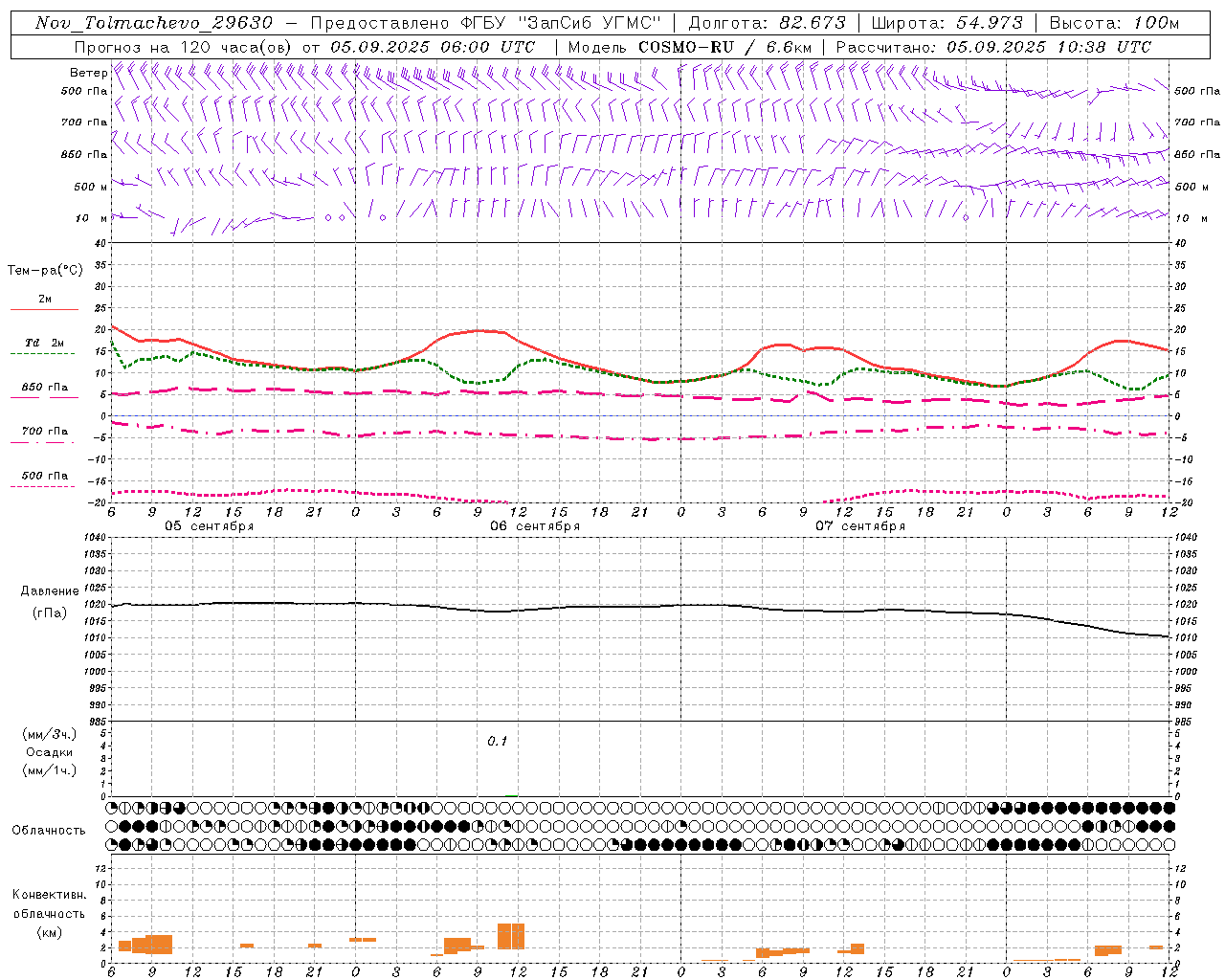Click the latitude value Широта: 54.973
This screenshot has height=980, width=1225.
point(947,23)
